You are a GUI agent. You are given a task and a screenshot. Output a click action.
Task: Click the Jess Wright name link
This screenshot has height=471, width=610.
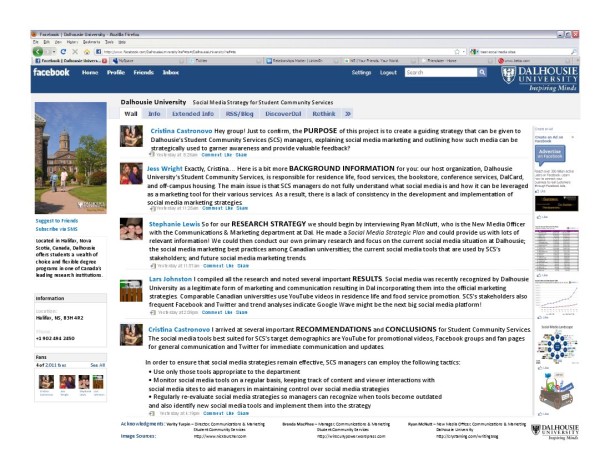click(x=165, y=168)
